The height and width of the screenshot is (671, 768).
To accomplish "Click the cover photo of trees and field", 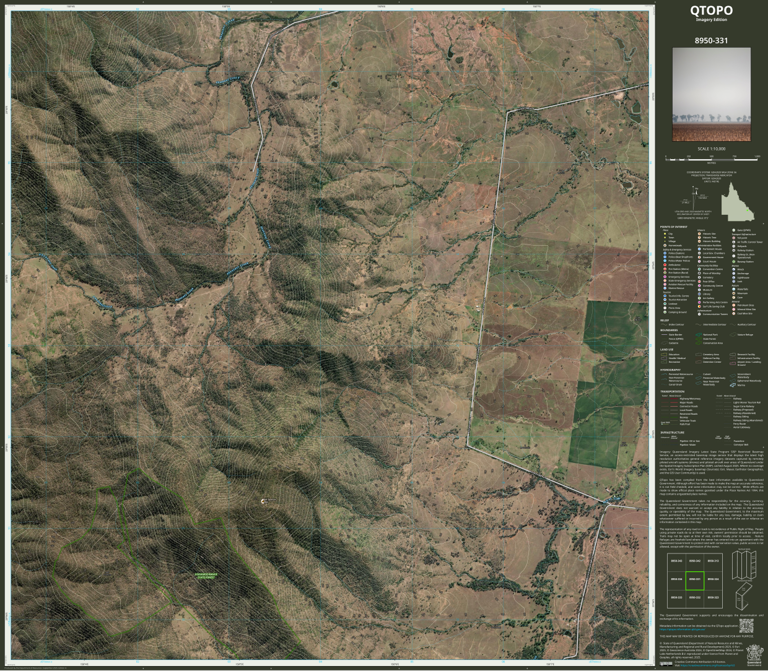I will tap(711, 94).
